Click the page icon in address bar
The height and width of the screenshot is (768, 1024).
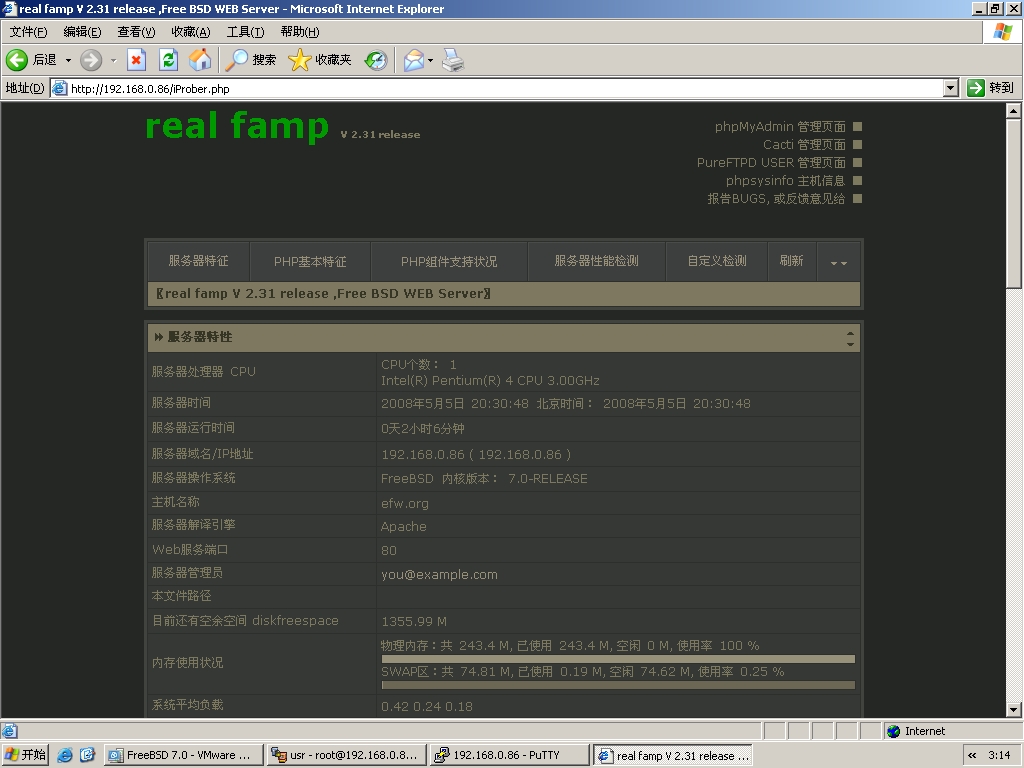(x=59, y=88)
